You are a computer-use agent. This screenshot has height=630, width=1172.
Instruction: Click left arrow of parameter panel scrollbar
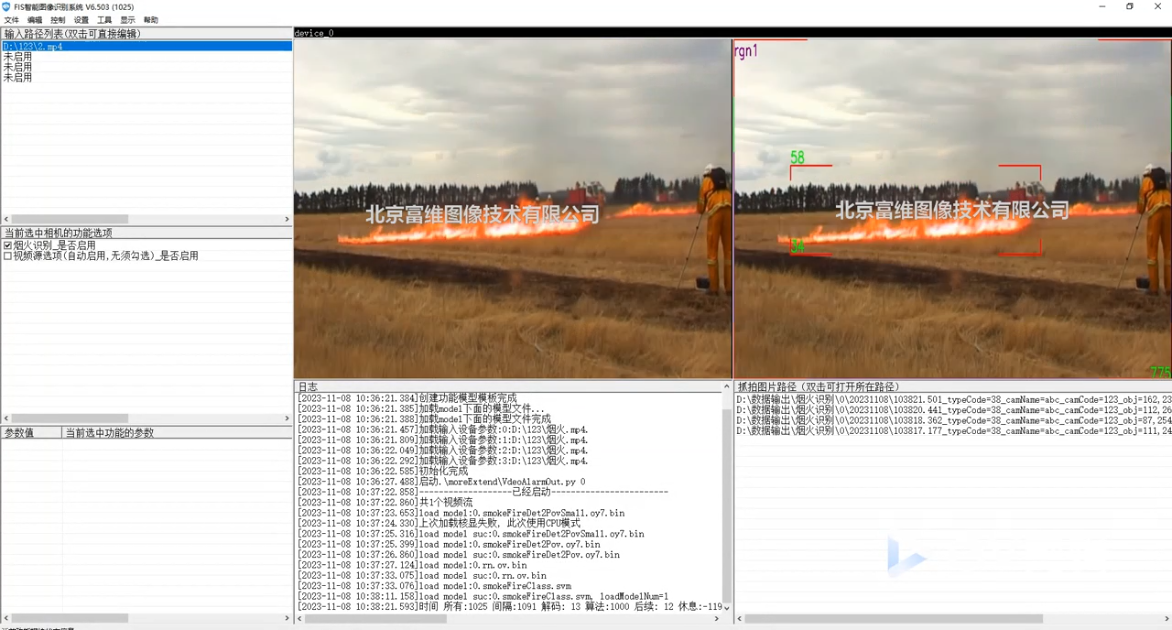(6, 618)
